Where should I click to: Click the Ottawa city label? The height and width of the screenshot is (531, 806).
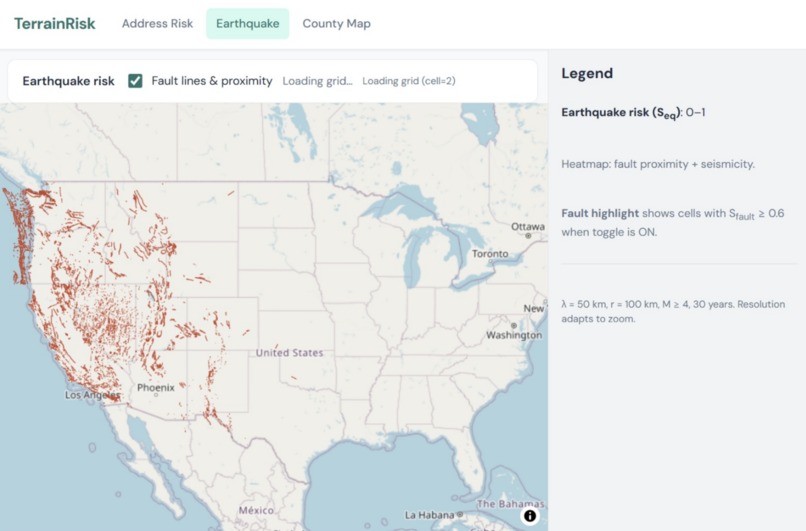click(x=528, y=227)
